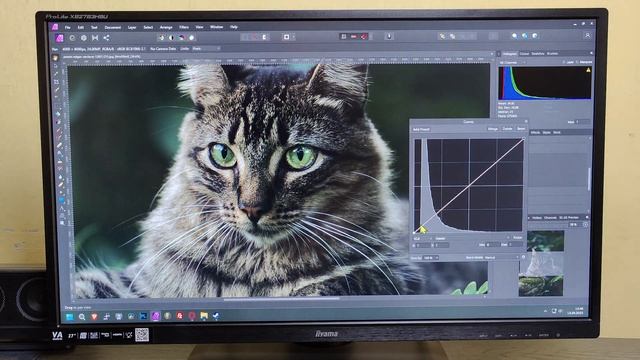This screenshot has height=360, width=640.
Task: Switch to the Styles tab
Action: click(547, 133)
